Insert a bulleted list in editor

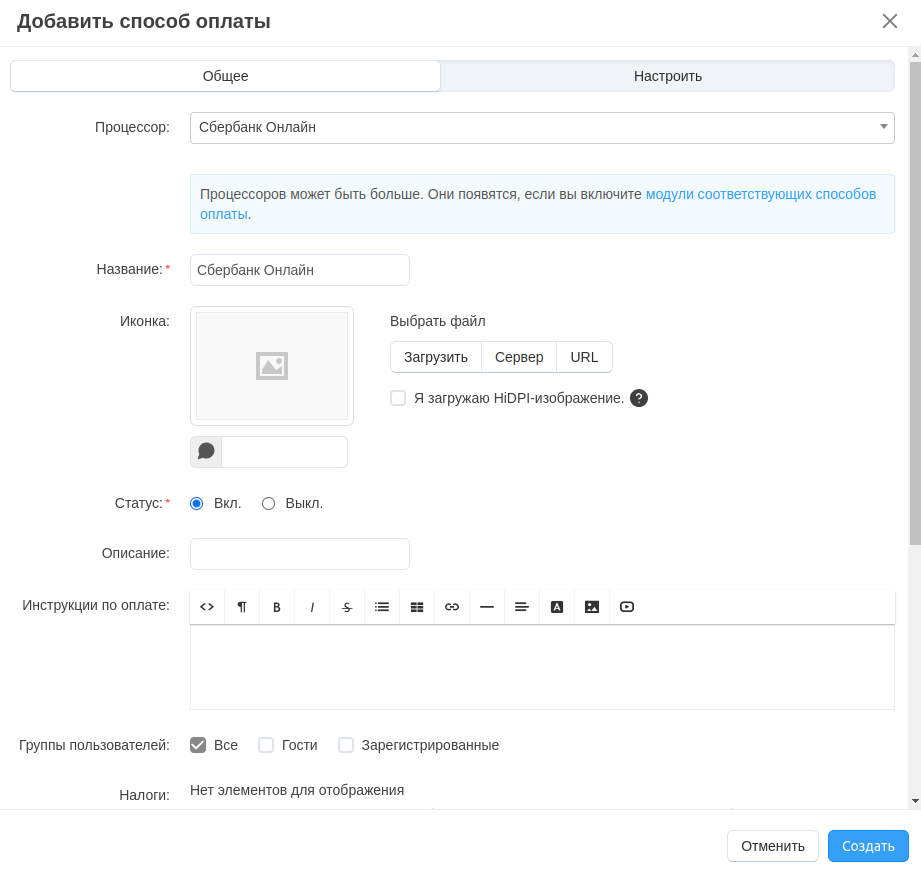(382, 607)
